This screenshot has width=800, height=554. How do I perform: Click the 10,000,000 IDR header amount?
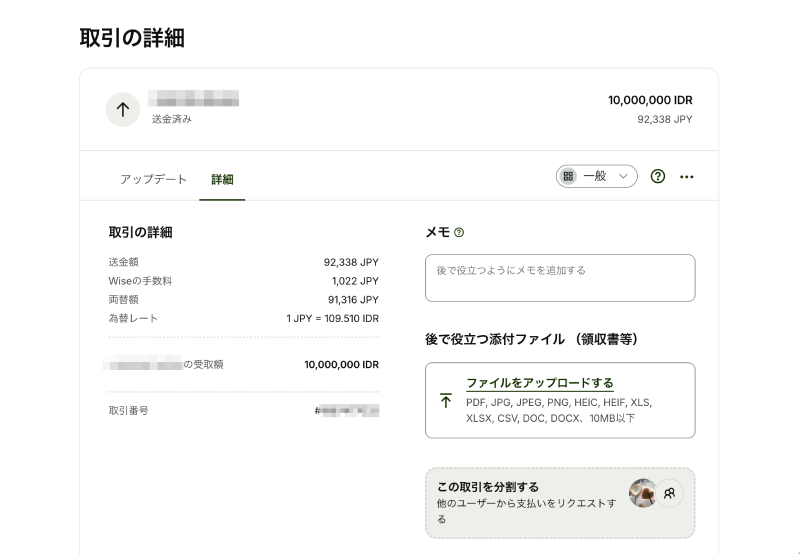point(650,100)
